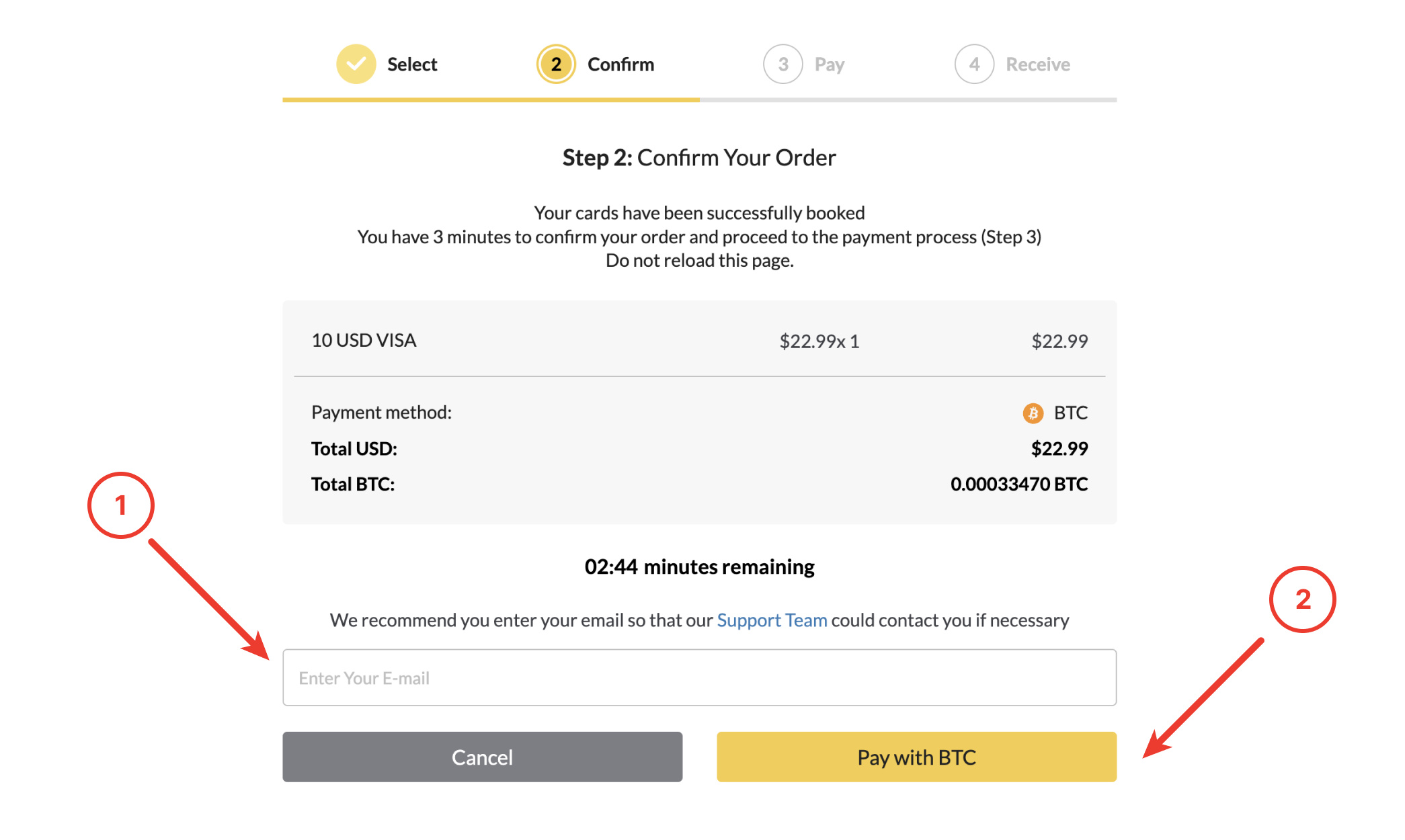Focus the Enter Your E-mail field
The height and width of the screenshot is (840, 1405).
[699, 677]
